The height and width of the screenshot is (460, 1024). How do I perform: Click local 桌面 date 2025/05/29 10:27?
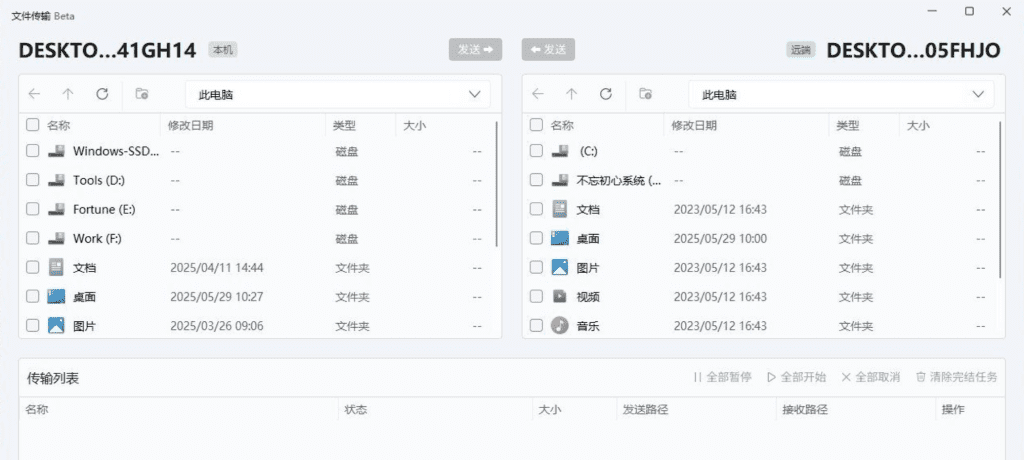coord(217,297)
